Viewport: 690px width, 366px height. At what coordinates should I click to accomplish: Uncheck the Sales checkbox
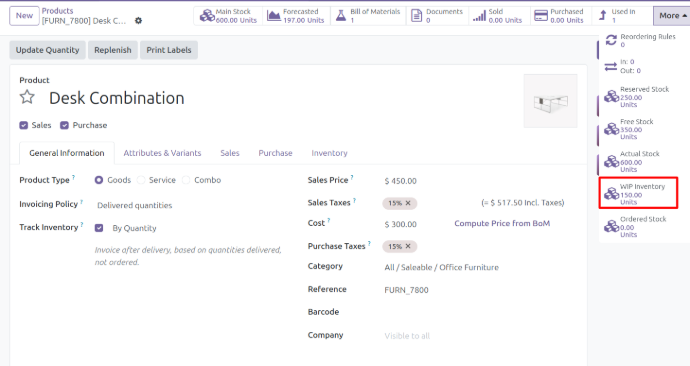coord(23,125)
